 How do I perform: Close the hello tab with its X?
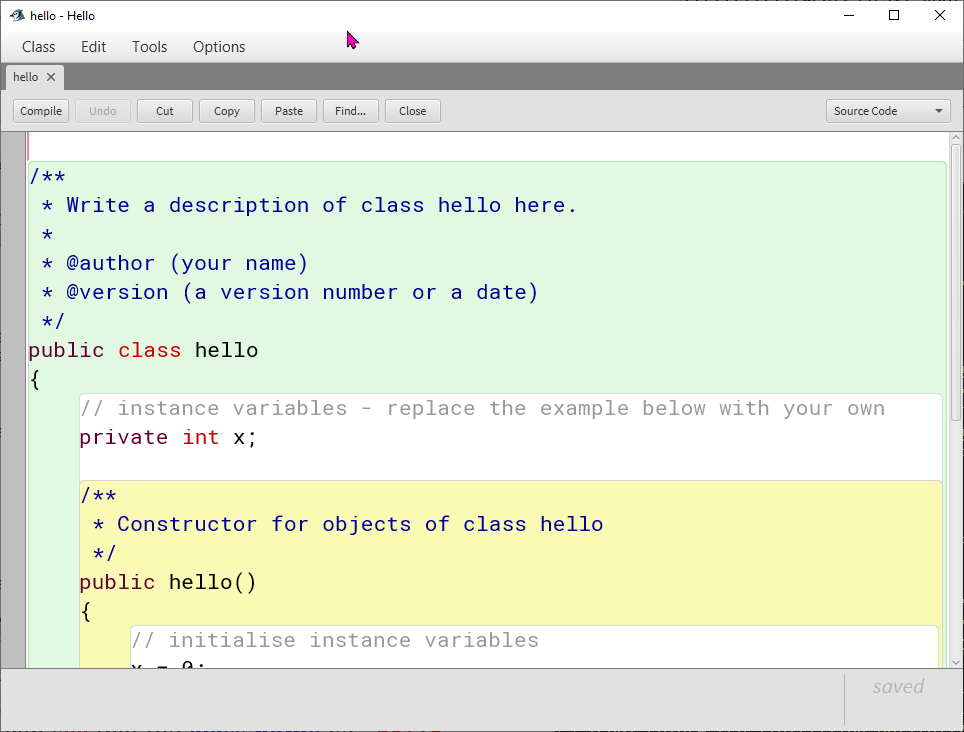tap(51, 77)
